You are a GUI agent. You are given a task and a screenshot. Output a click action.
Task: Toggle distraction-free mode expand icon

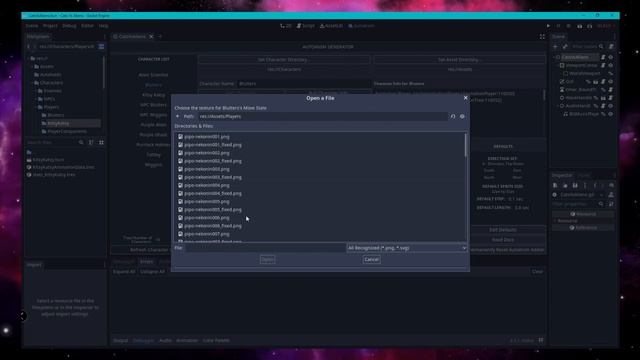[x=542, y=37]
